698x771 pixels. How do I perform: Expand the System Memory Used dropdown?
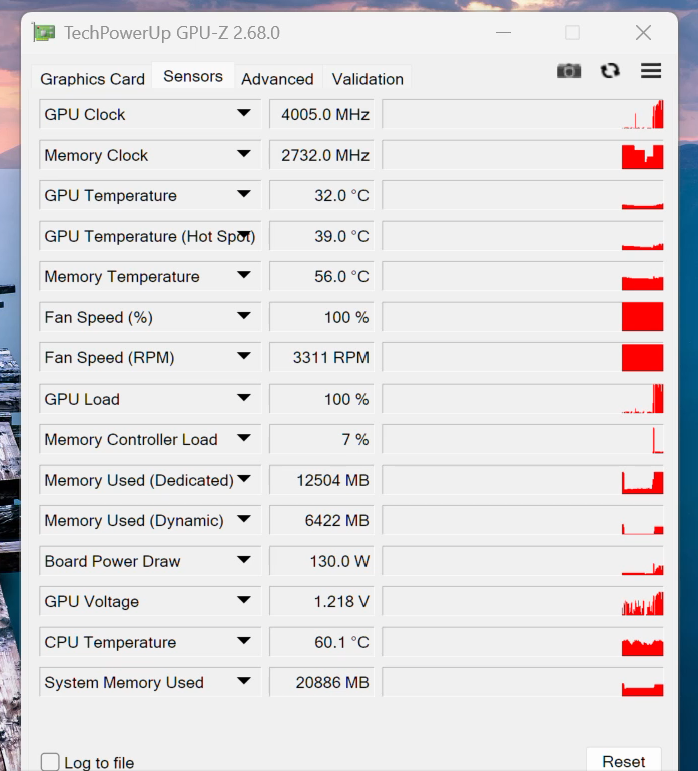tap(244, 682)
